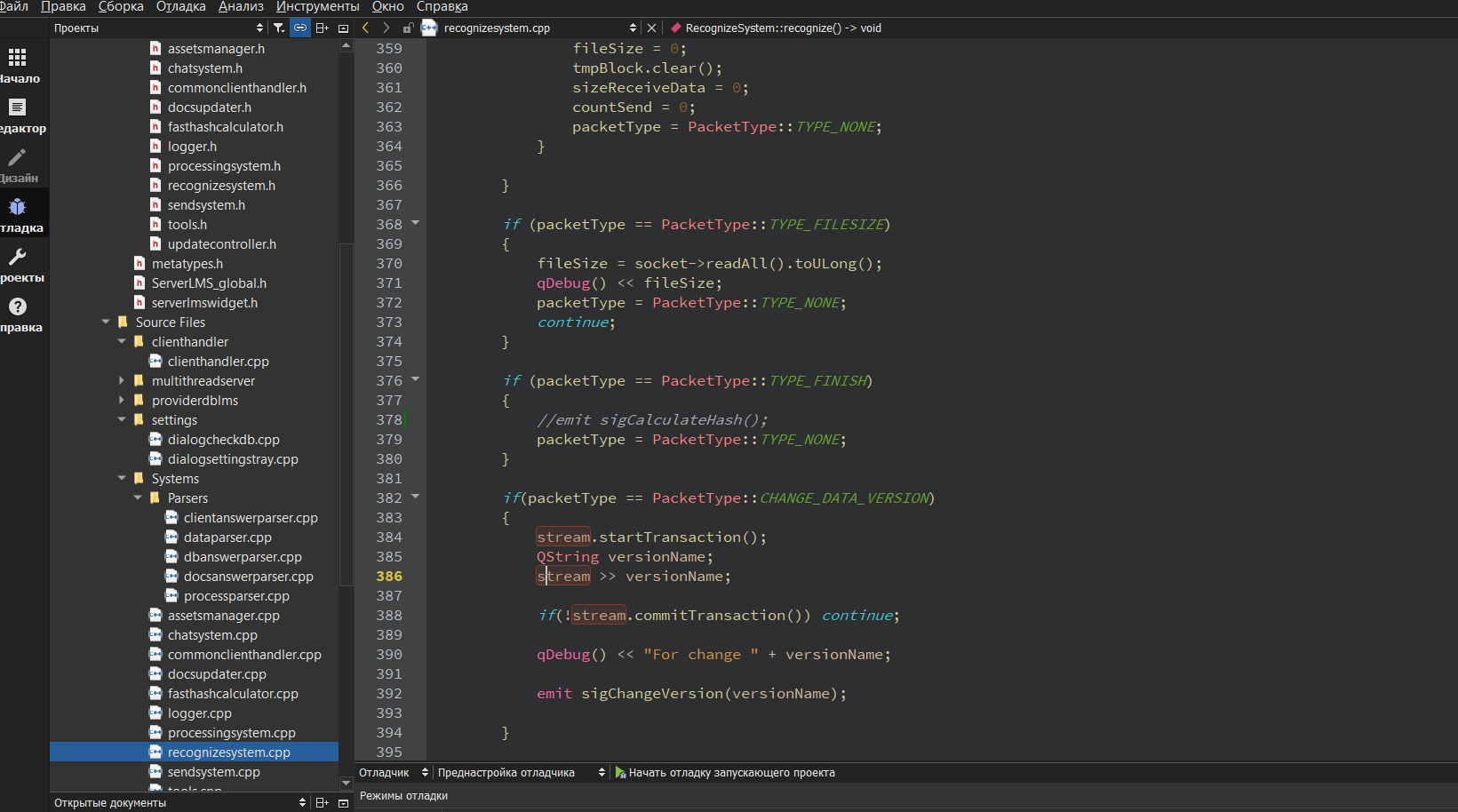The height and width of the screenshot is (812, 1458).
Task: Open the Отладка menu
Action: pos(180,7)
